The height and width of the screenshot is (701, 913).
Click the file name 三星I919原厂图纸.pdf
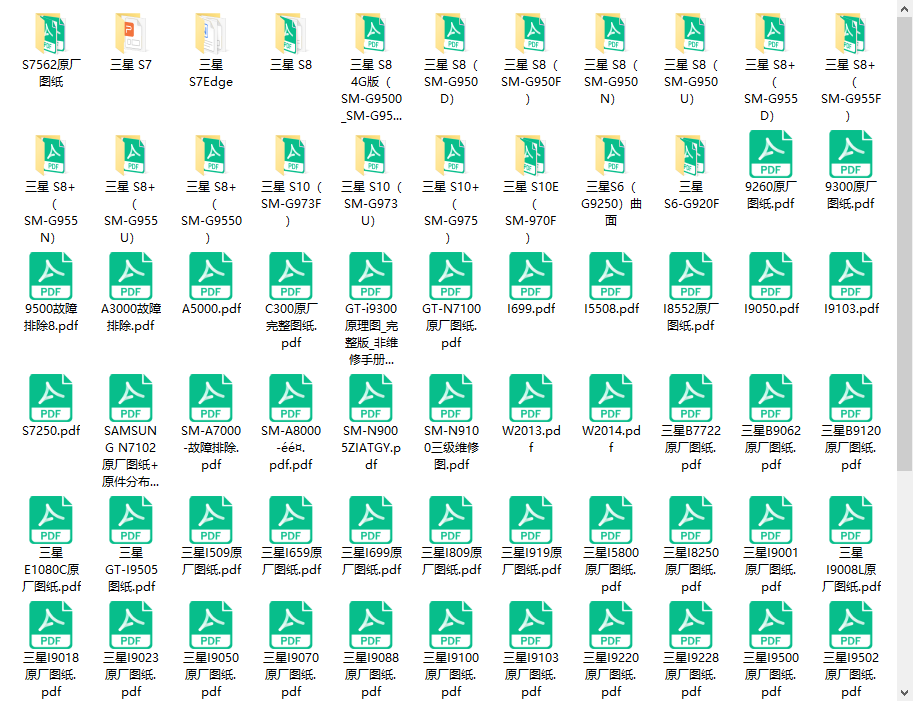pos(531,561)
